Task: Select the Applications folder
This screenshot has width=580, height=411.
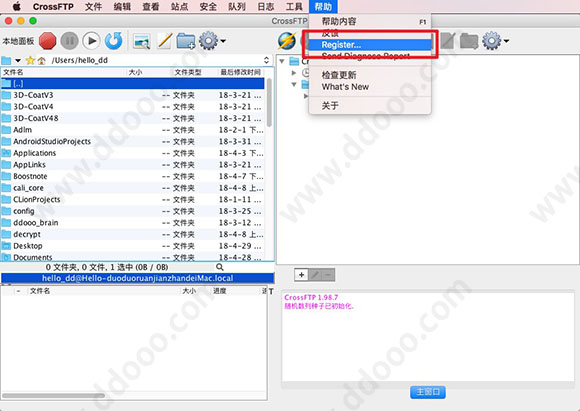Action: pyautogui.click(x=133, y=153)
